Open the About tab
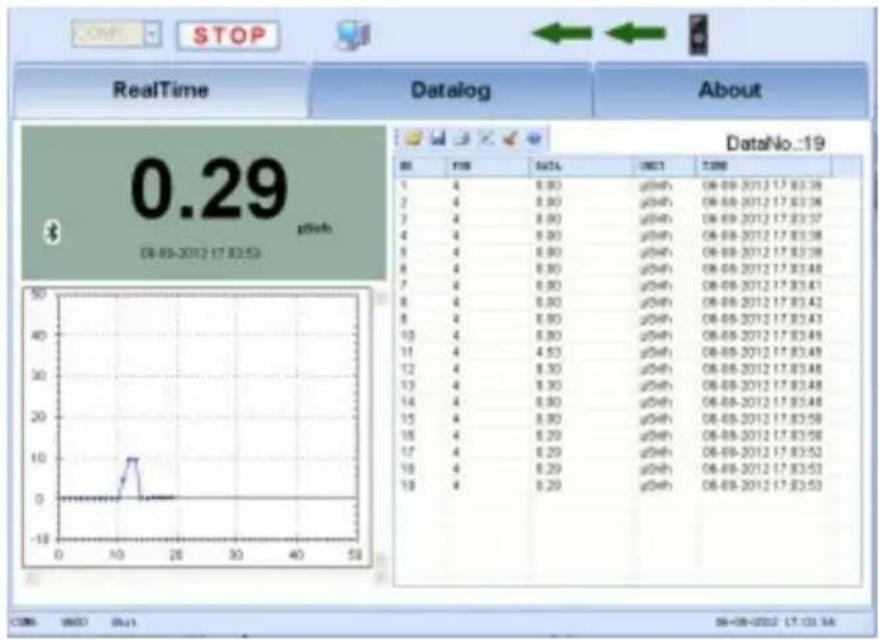Image resolution: width=879 pixels, height=640 pixels. pyautogui.click(x=730, y=90)
